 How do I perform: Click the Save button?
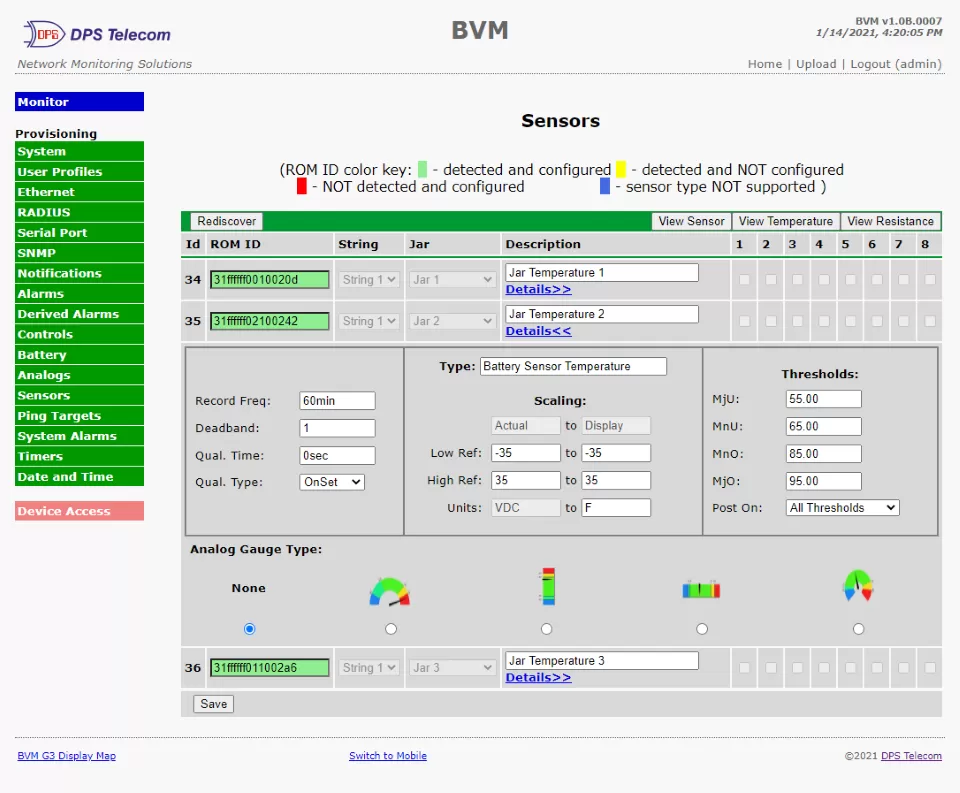click(x=213, y=704)
